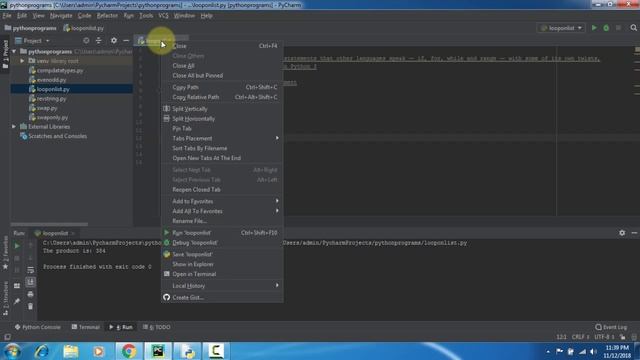Click the volume icon in the system tray
Image resolution: width=640 pixels, height=360 pixels.
(594, 351)
